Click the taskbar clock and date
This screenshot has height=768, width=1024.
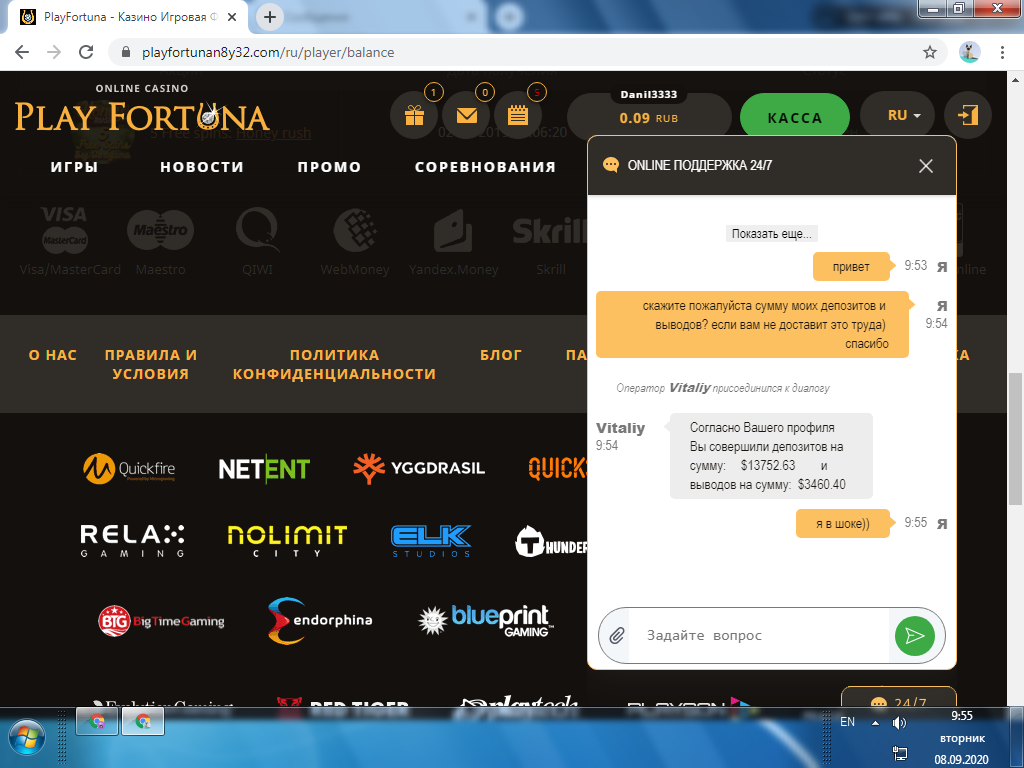click(961, 738)
